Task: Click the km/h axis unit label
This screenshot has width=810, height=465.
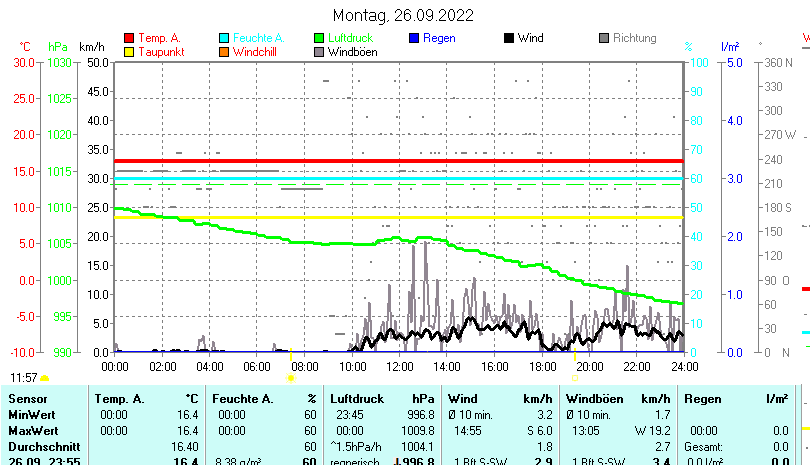Action: pos(91,47)
